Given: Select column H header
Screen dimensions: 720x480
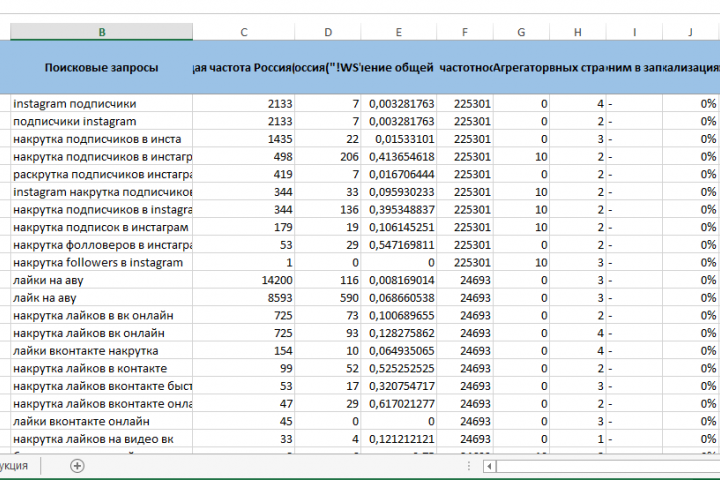Looking at the screenshot, I should [578, 32].
